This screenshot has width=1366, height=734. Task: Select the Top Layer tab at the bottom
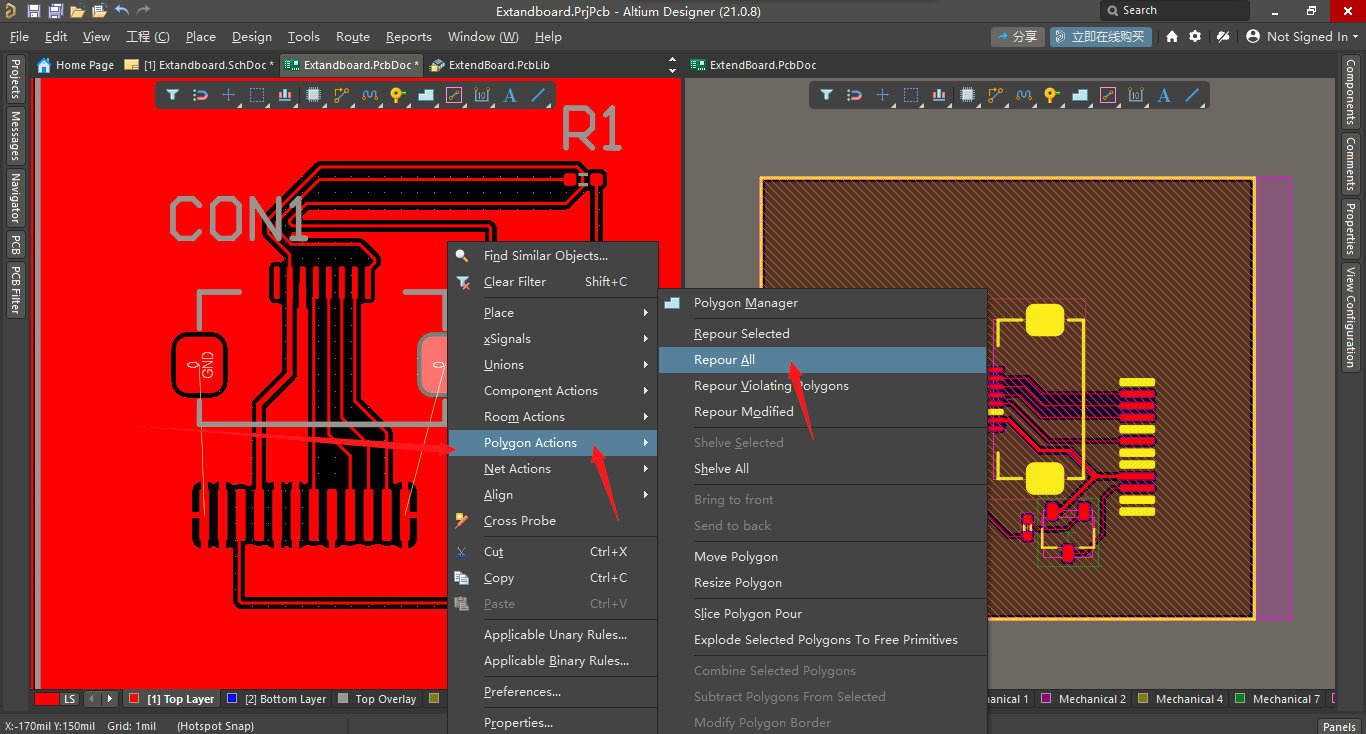coord(171,698)
